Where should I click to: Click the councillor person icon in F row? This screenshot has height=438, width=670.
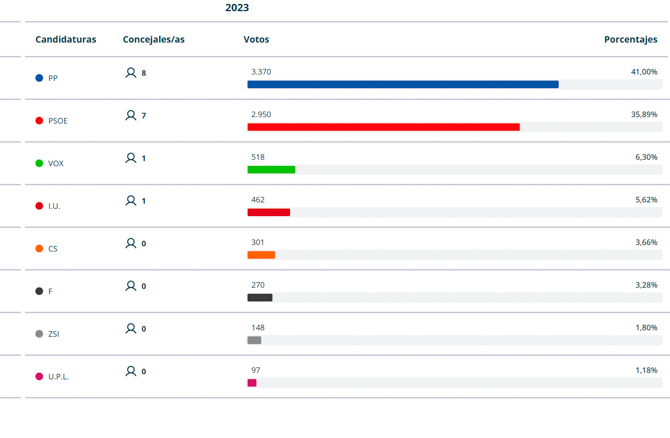tap(130, 286)
